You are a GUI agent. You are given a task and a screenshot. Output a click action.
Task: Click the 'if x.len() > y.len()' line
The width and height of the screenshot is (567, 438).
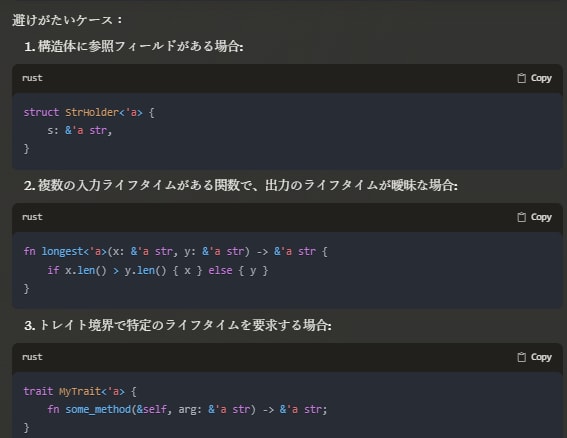[158, 271]
